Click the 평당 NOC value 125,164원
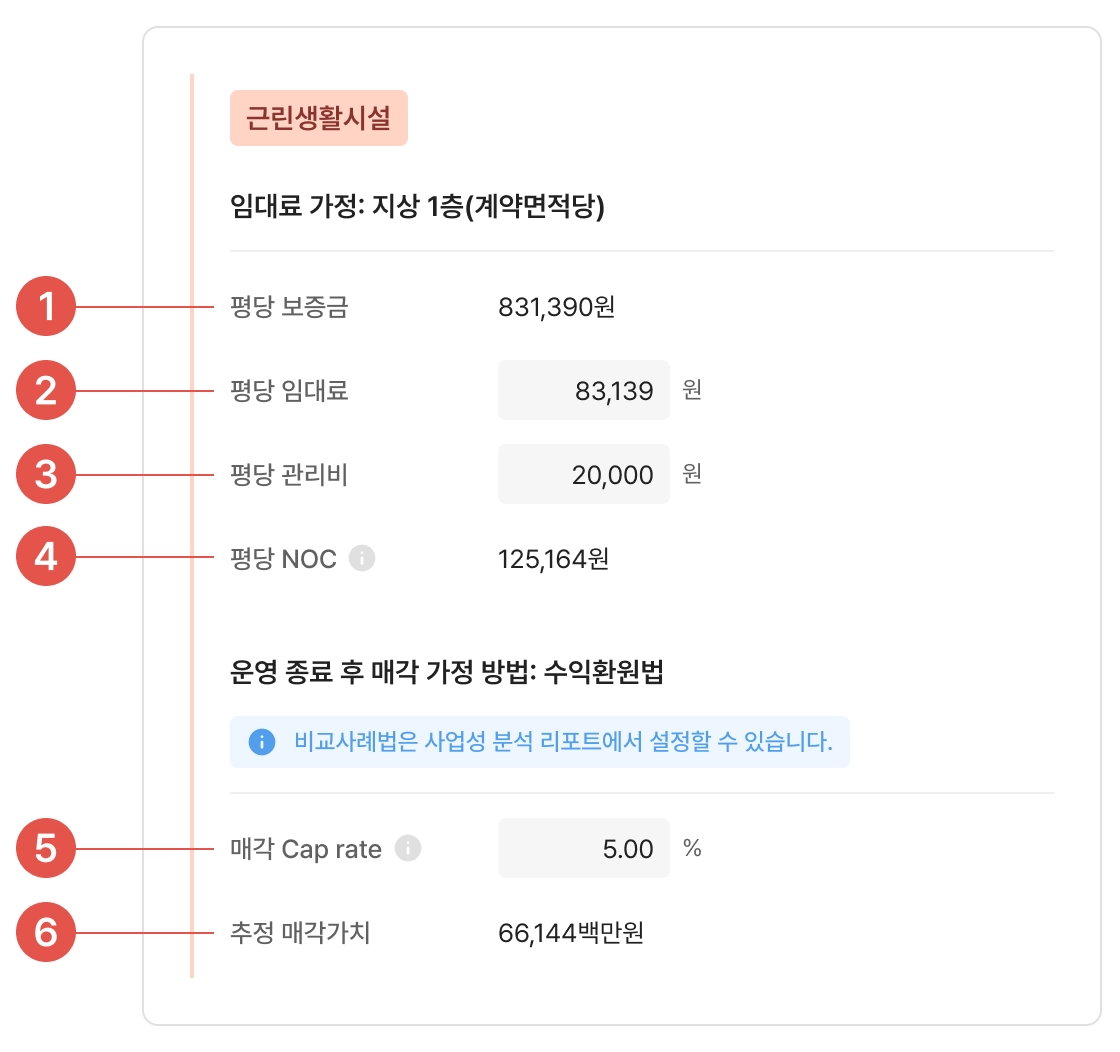 [554, 558]
